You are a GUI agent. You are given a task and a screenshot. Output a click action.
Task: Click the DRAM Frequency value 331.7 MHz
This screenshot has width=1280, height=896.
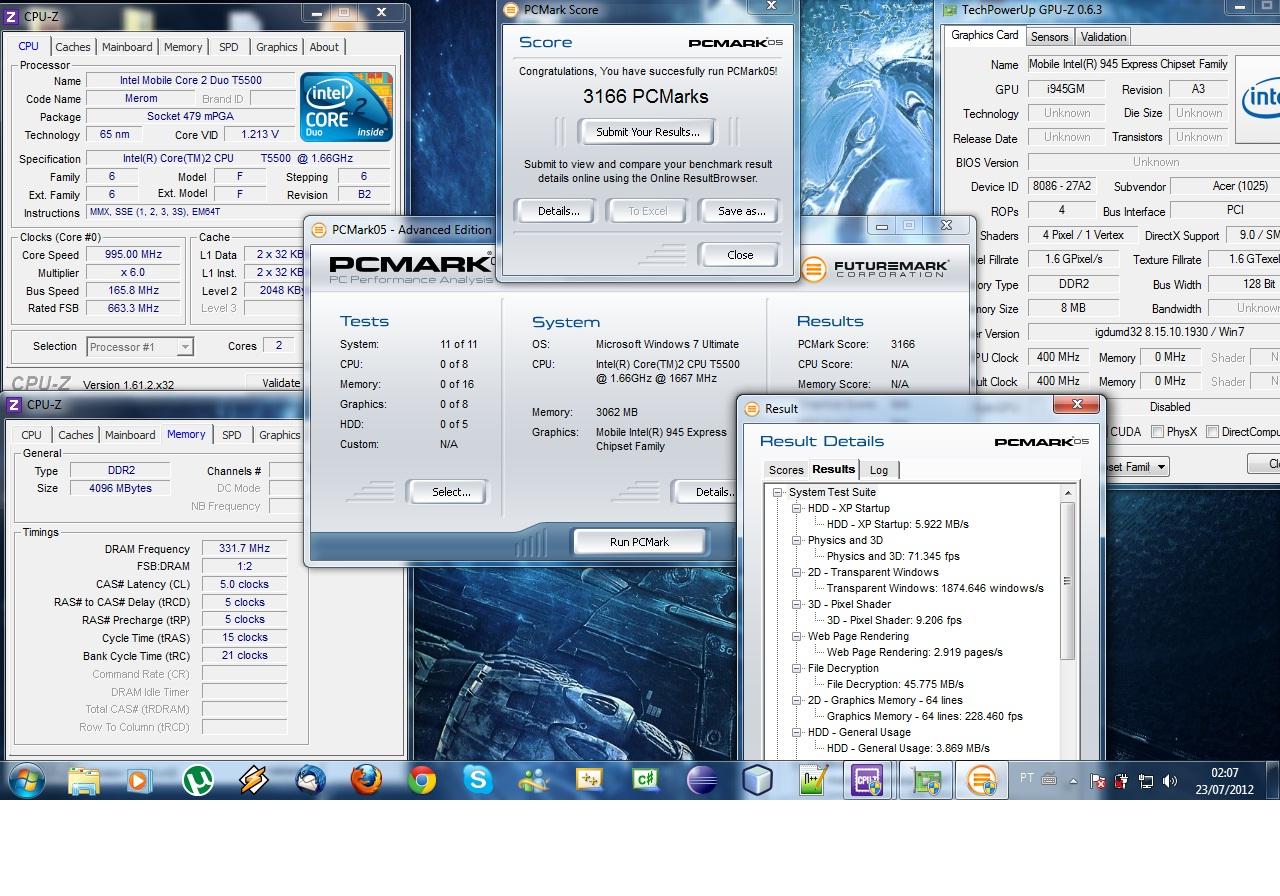click(244, 549)
